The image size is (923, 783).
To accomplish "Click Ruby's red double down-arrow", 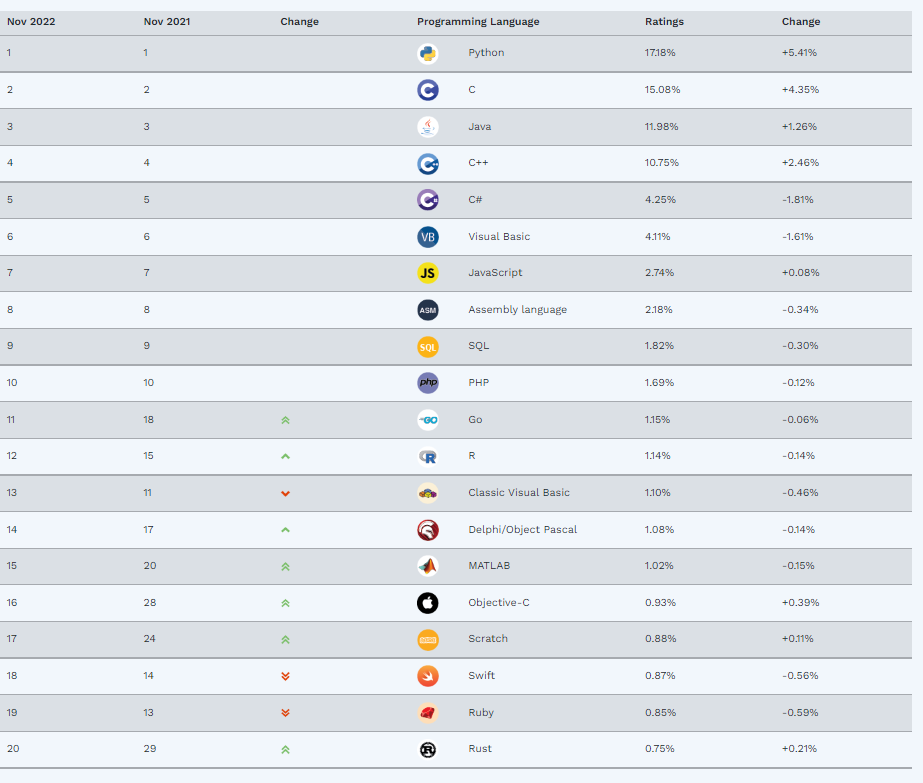I will [x=285, y=713].
